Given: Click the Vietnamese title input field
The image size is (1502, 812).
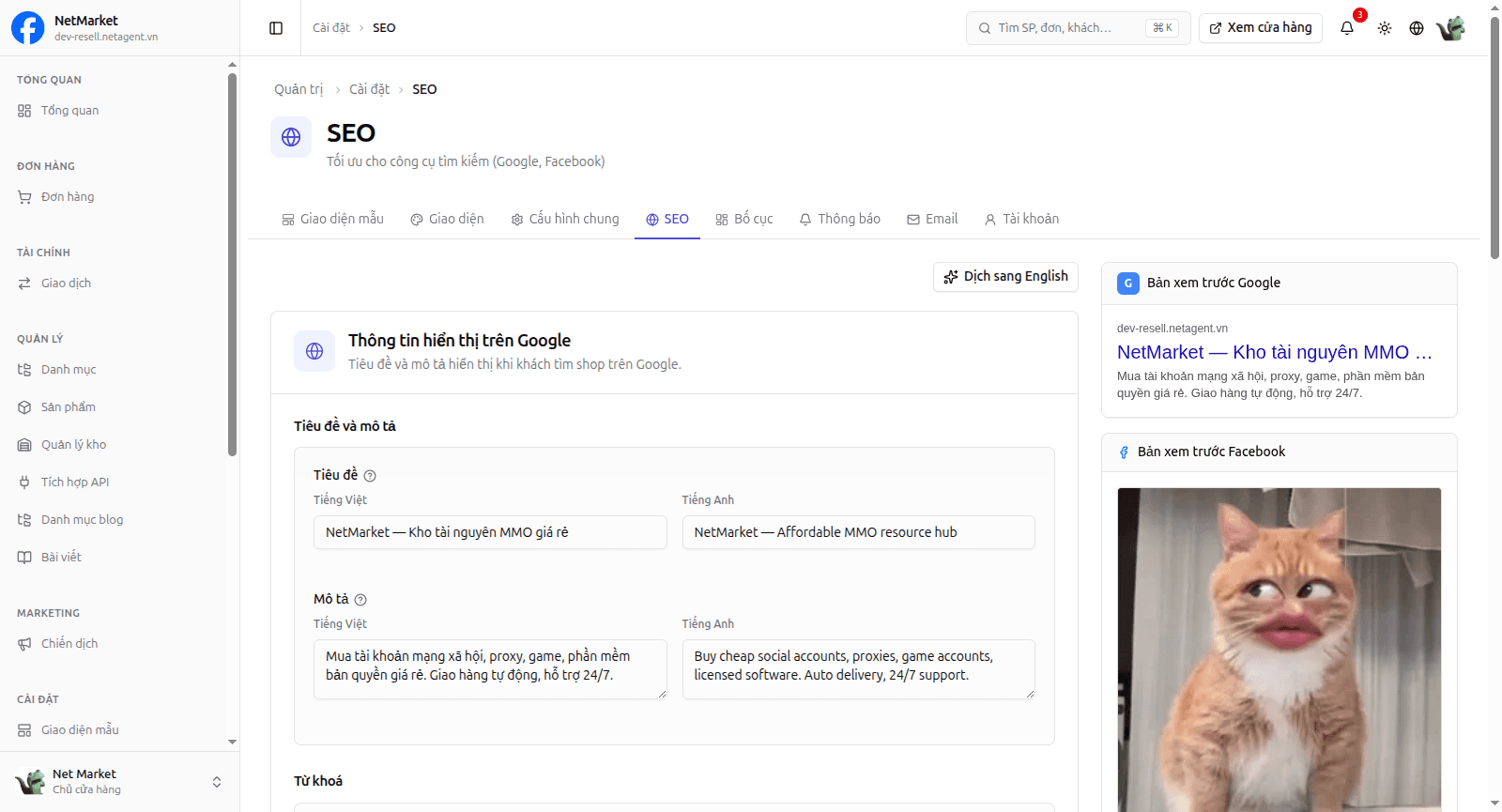Looking at the screenshot, I should click(x=490, y=532).
